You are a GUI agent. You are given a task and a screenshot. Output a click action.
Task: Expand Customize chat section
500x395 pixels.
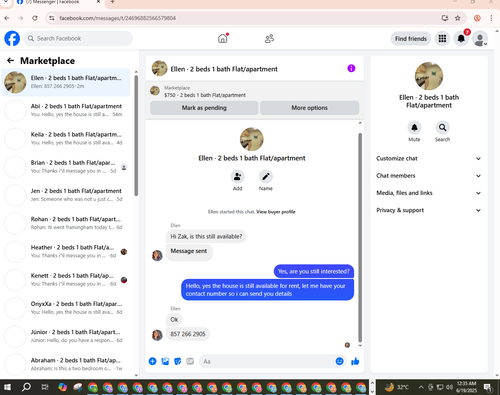429,158
